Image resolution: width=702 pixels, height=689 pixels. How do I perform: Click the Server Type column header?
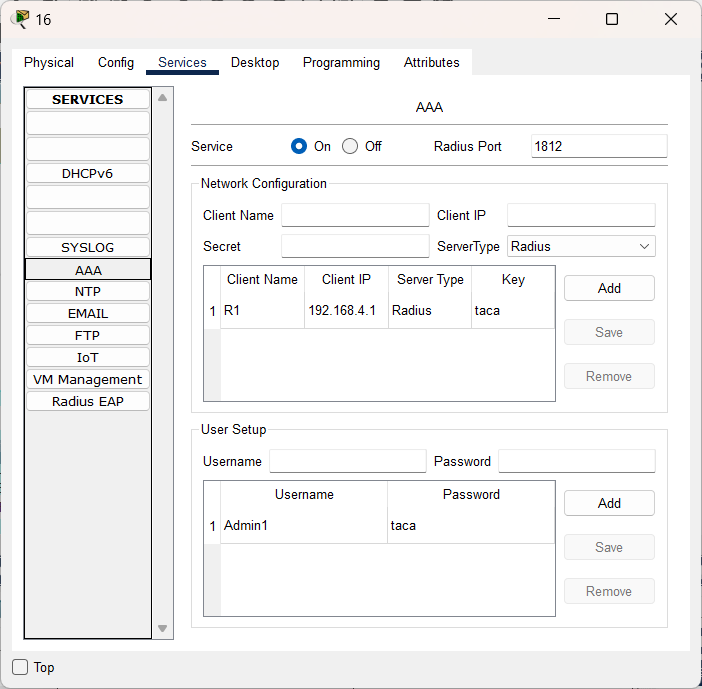430,280
